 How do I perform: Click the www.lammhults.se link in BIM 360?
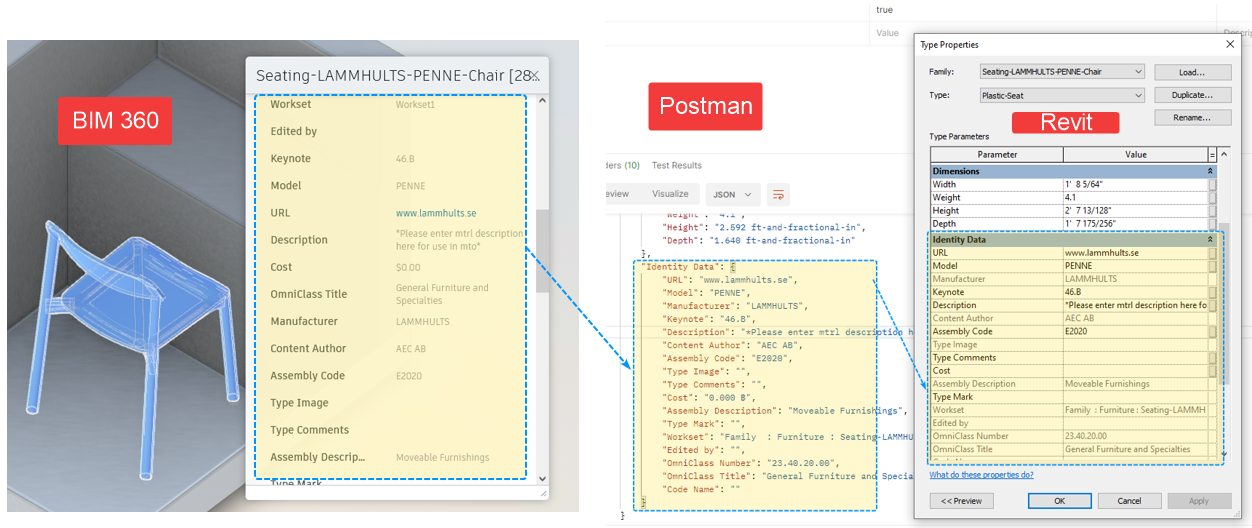pyautogui.click(x=435, y=213)
